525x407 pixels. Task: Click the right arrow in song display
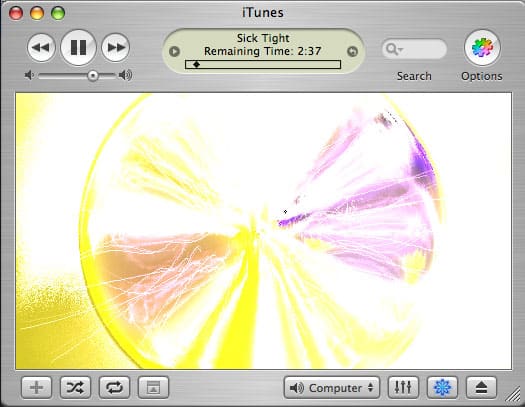(352, 52)
